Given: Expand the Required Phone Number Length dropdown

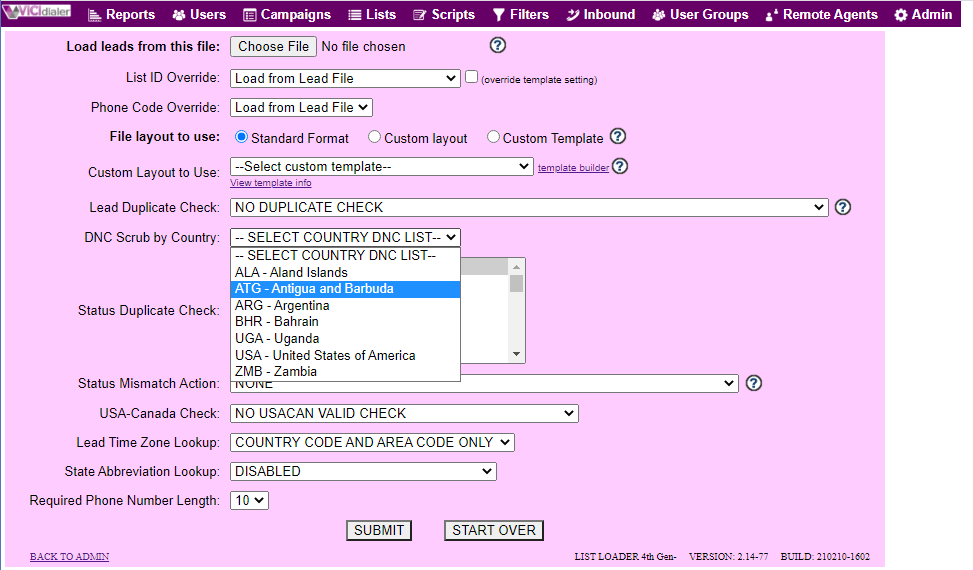Looking at the screenshot, I should click(x=249, y=501).
